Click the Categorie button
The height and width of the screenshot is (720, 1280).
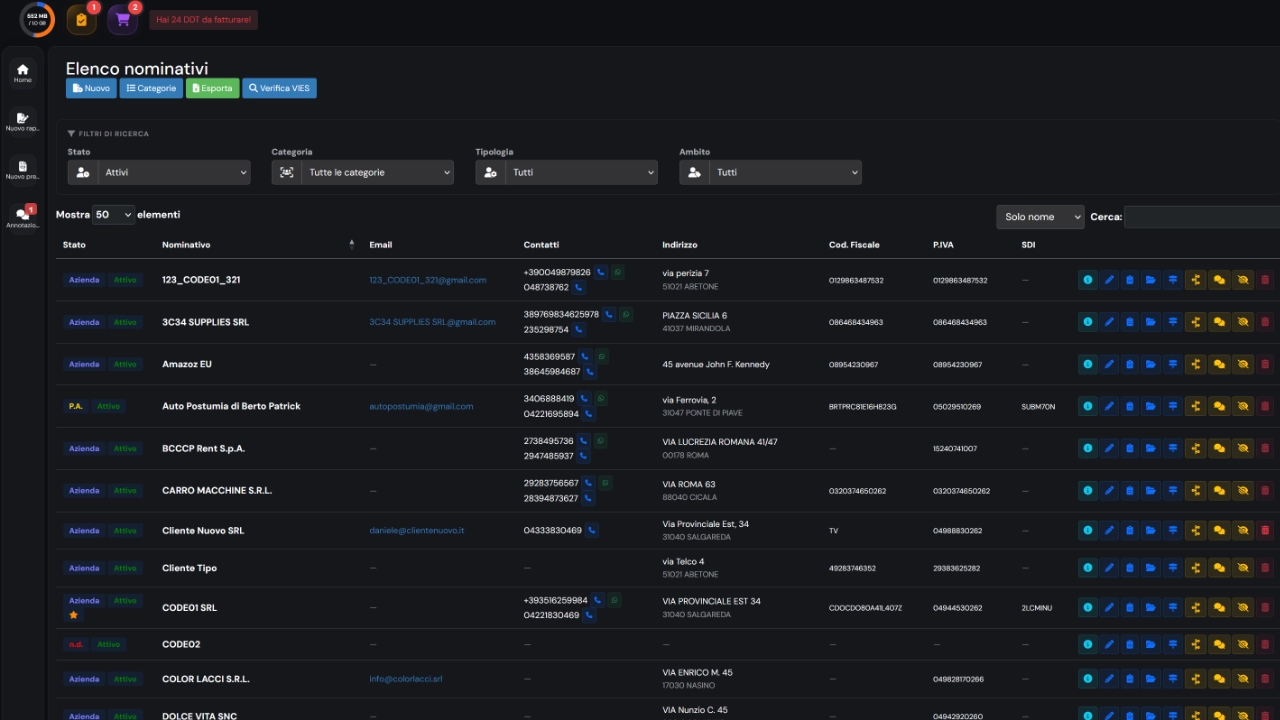coord(150,88)
